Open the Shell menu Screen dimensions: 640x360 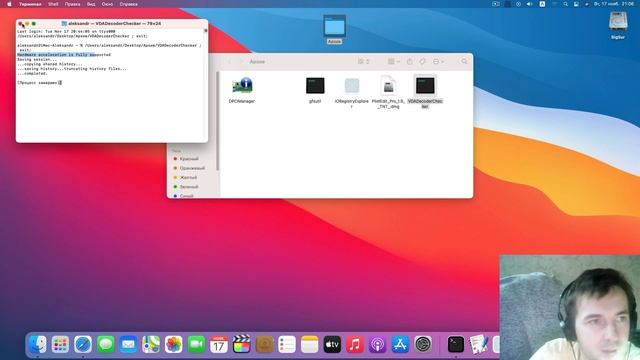tap(53, 4)
